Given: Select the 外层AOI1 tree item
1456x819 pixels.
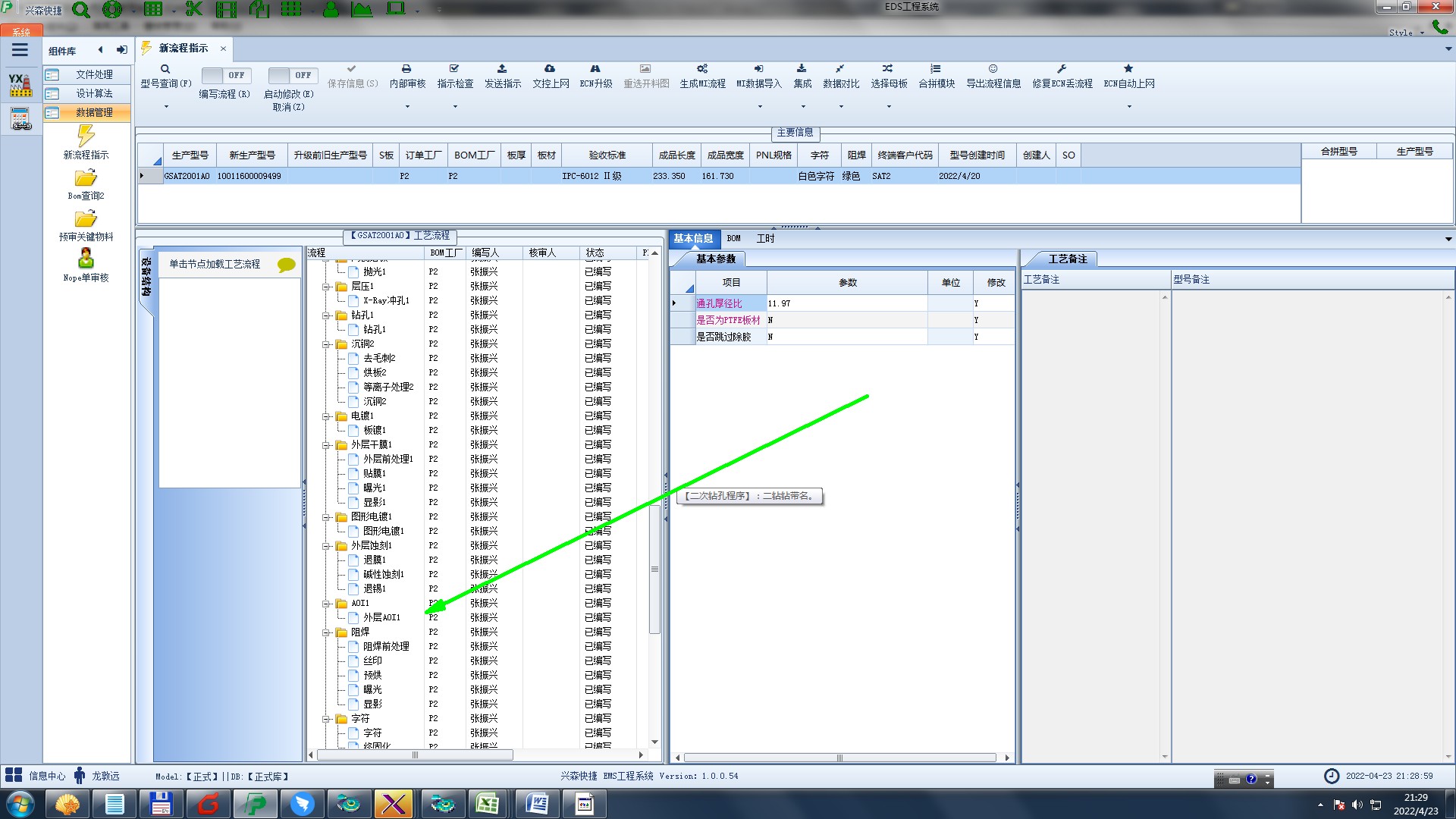Looking at the screenshot, I should pos(381,618).
